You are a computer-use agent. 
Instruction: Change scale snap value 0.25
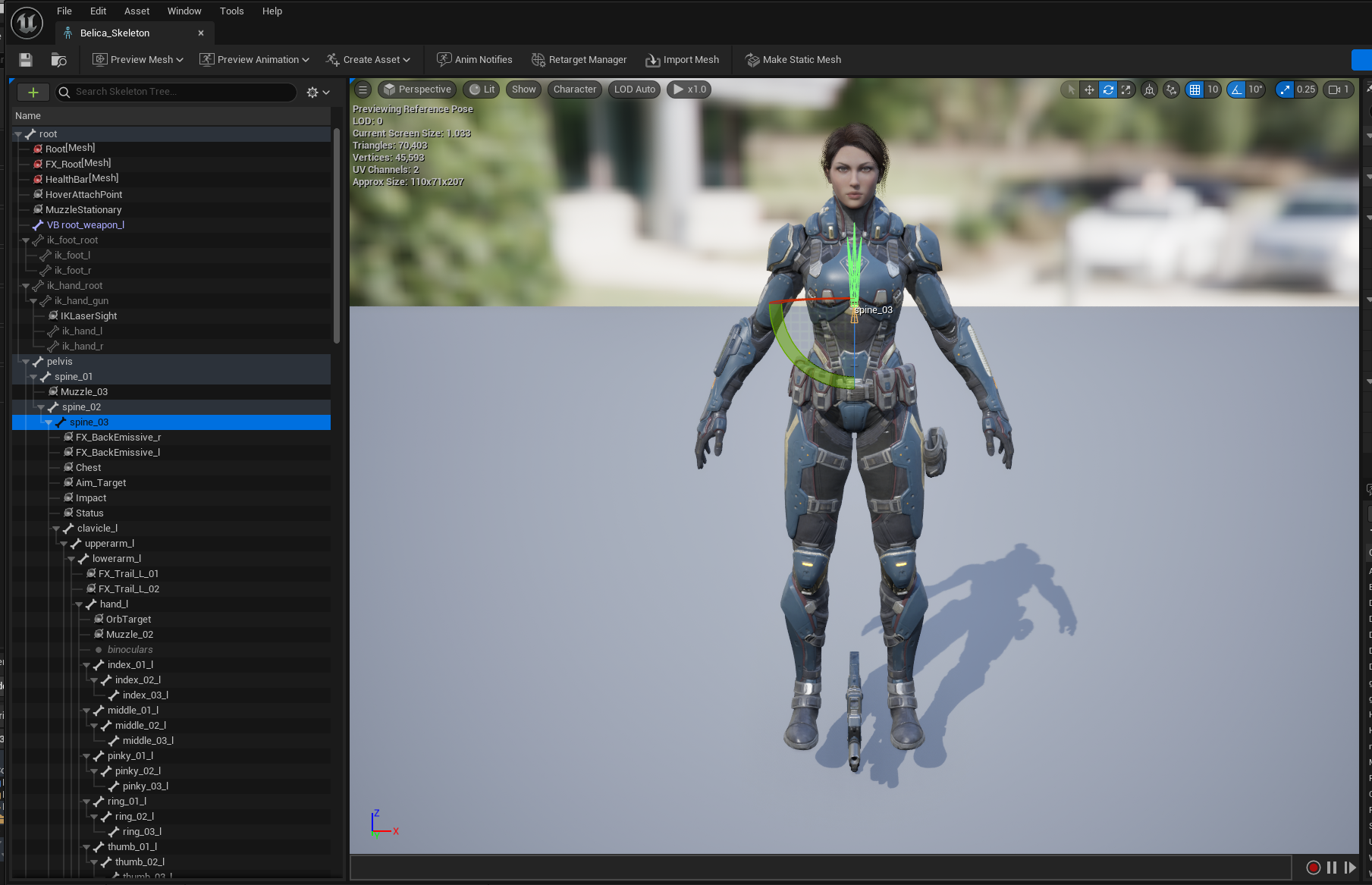[x=1306, y=89]
